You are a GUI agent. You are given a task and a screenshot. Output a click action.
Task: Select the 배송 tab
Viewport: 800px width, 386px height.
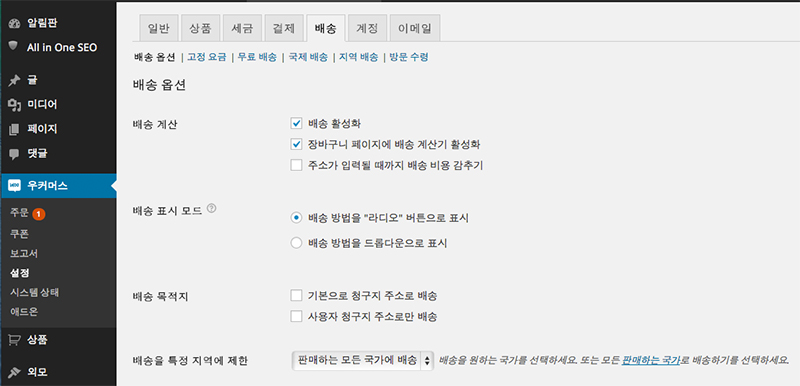(326, 28)
